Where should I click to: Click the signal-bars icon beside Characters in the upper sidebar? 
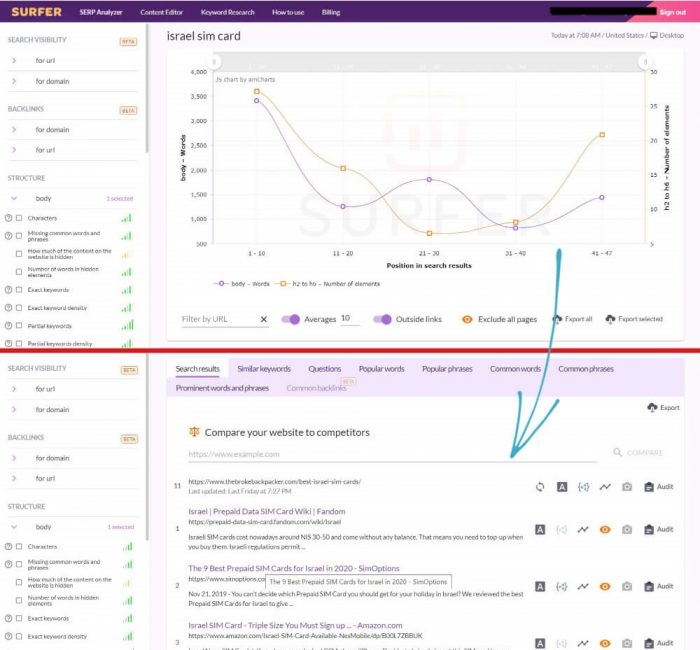pos(127,218)
